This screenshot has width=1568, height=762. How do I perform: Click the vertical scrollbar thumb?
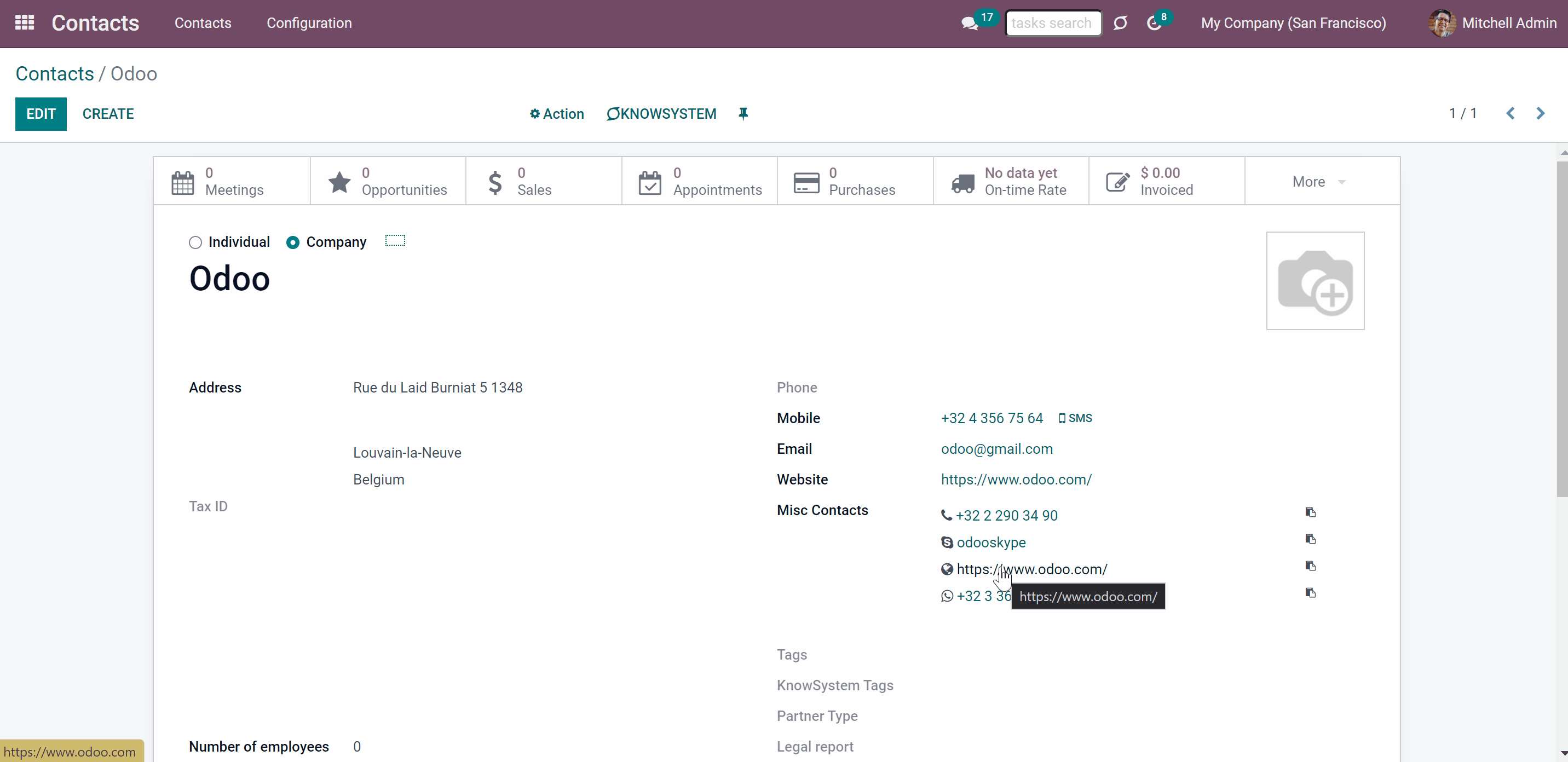pos(1562,328)
